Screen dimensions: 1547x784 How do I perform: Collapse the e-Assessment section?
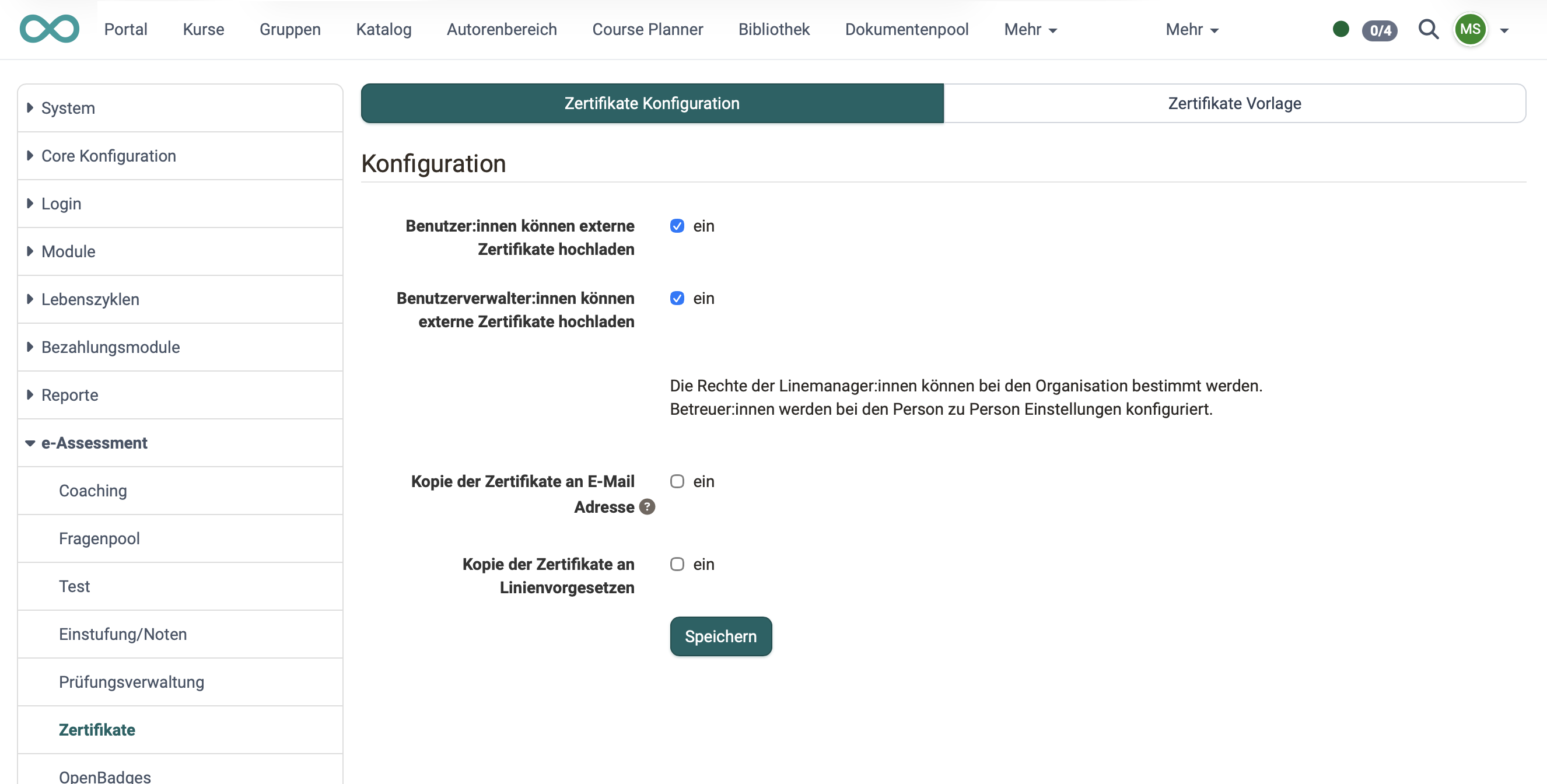[94, 443]
